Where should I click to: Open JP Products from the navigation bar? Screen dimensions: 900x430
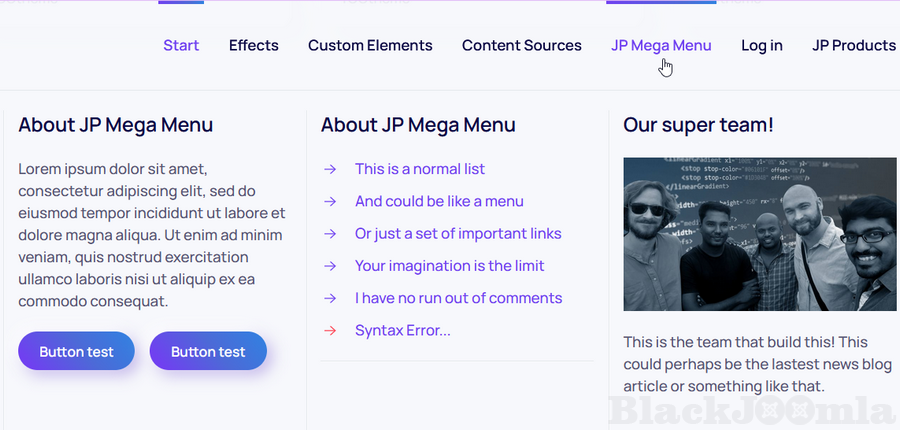(853, 45)
